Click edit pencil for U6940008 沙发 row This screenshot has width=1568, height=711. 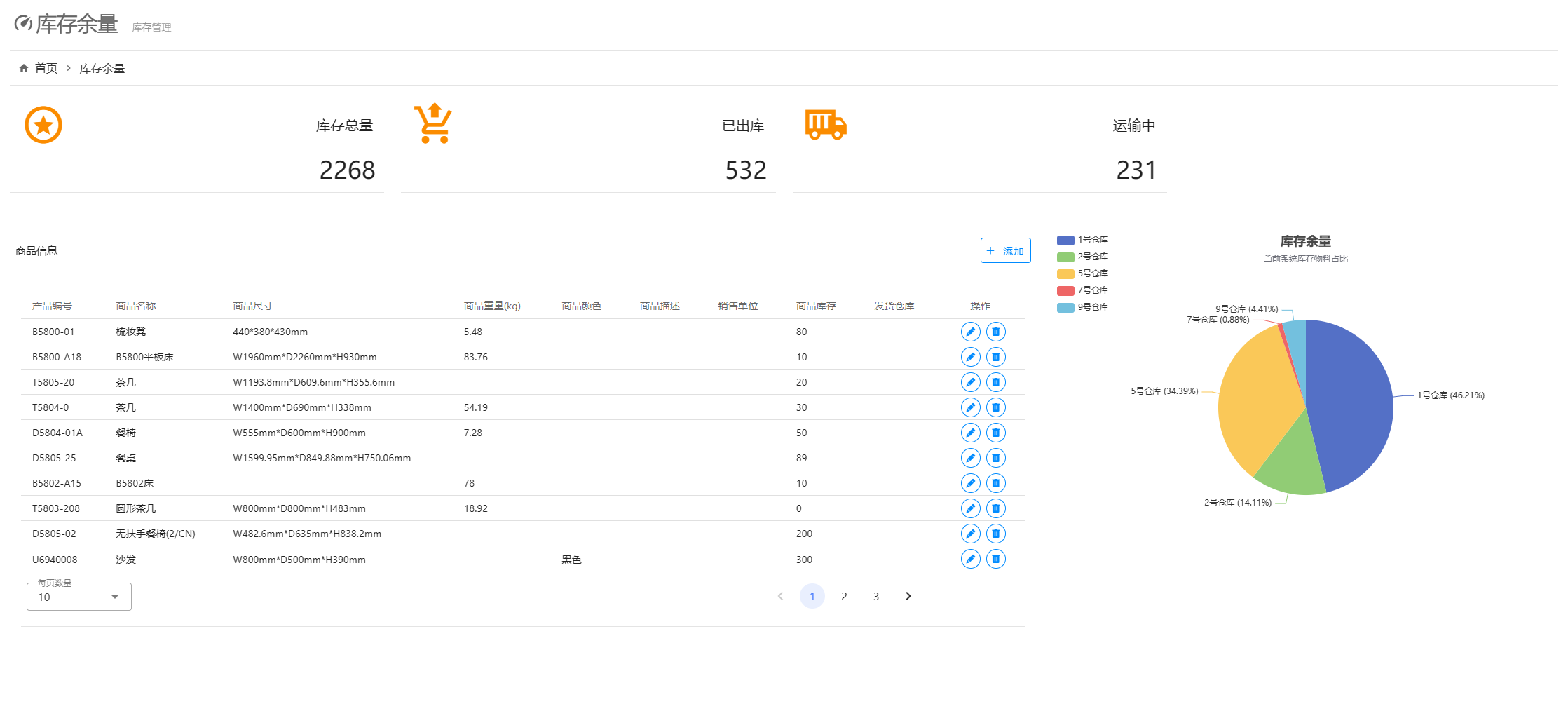click(x=970, y=559)
